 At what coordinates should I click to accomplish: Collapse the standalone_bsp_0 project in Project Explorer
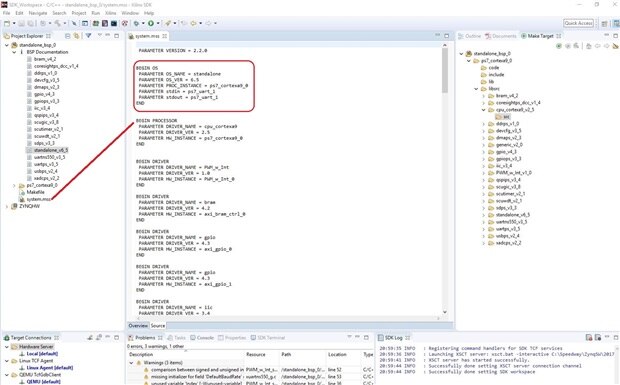click(x=7, y=45)
